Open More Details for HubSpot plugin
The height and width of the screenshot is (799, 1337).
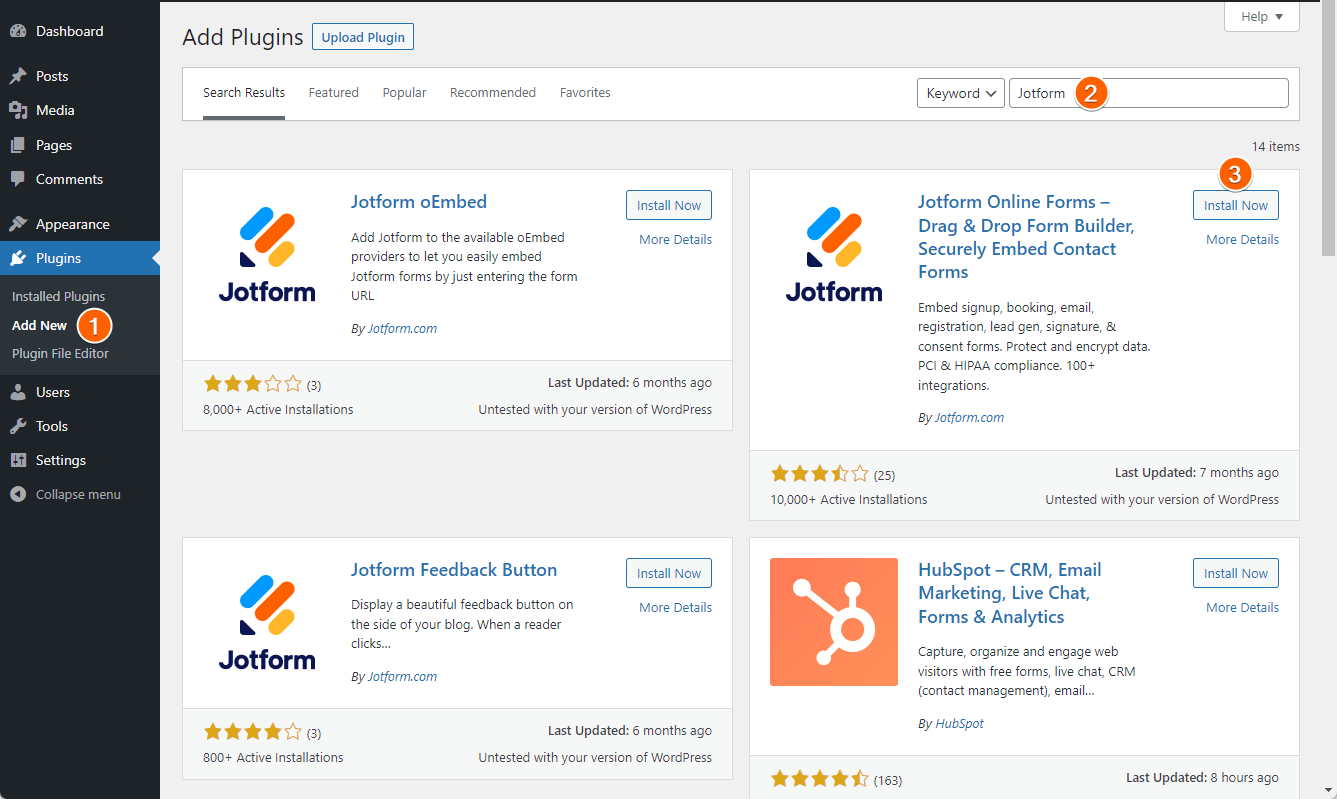click(1242, 607)
